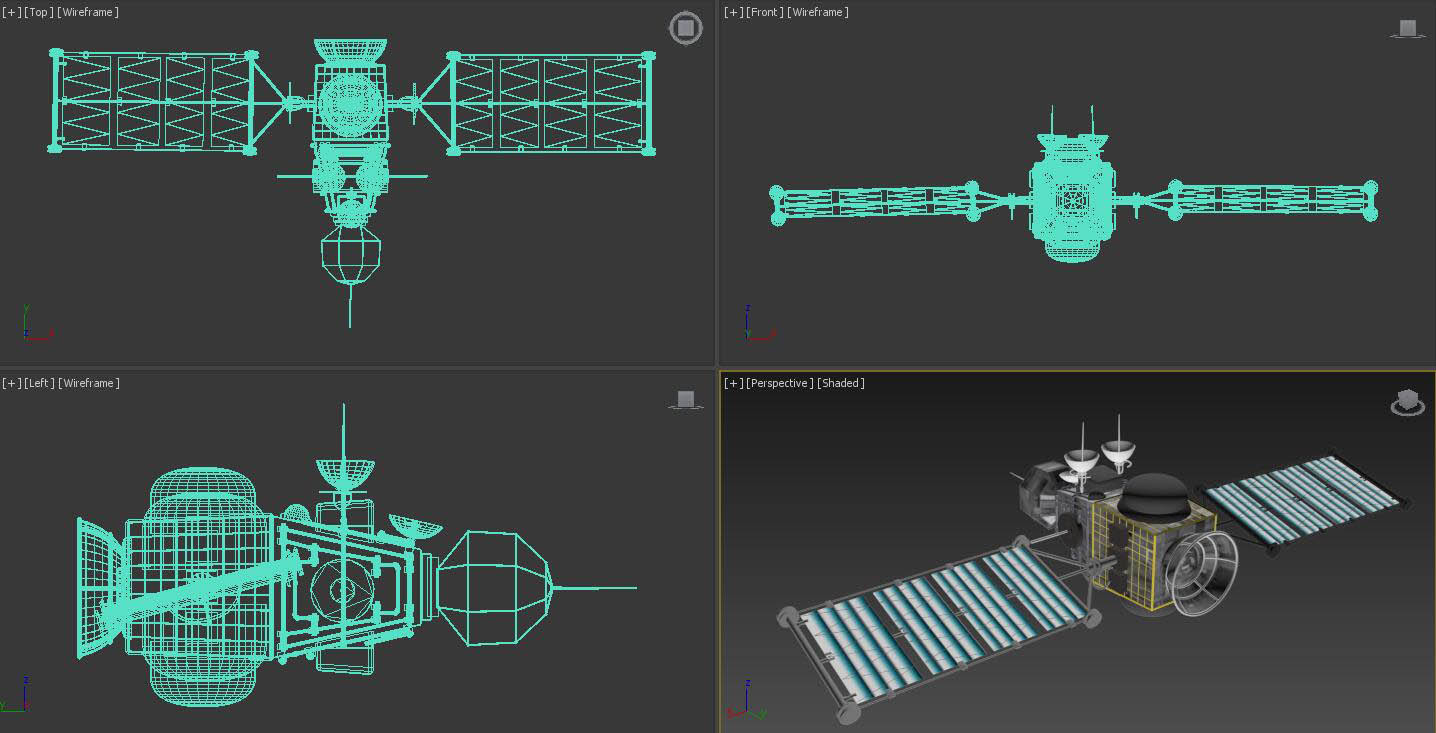1436x733 pixels.
Task: Click the ViewCube in the Perspective viewport
Action: tap(1407, 402)
